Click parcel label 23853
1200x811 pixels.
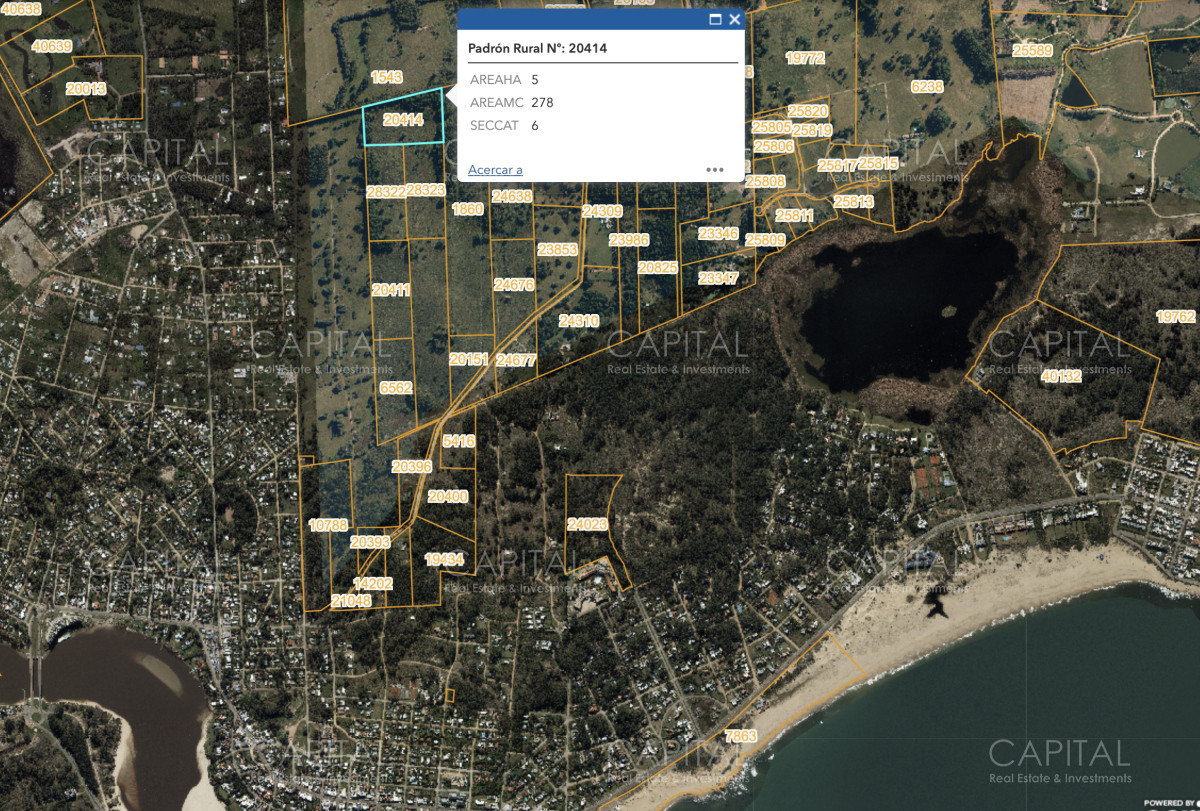coord(557,249)
